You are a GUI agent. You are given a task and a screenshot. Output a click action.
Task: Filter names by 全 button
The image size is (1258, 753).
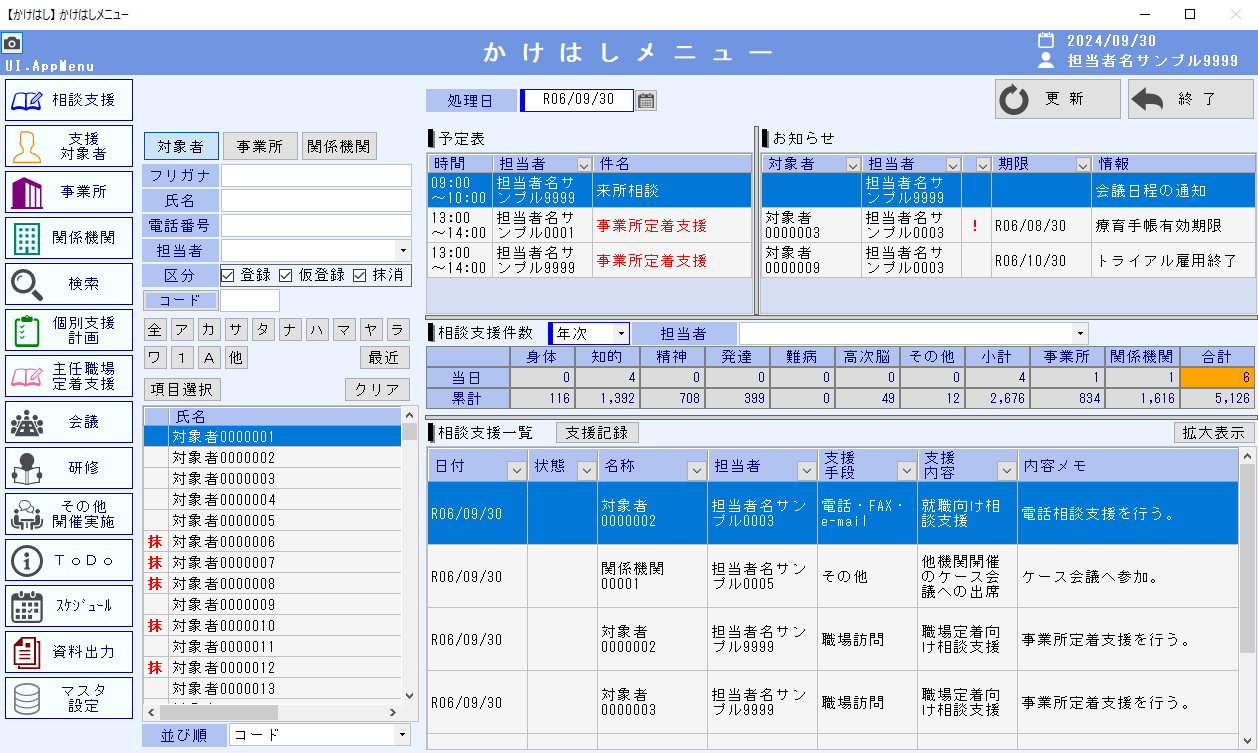154,330
